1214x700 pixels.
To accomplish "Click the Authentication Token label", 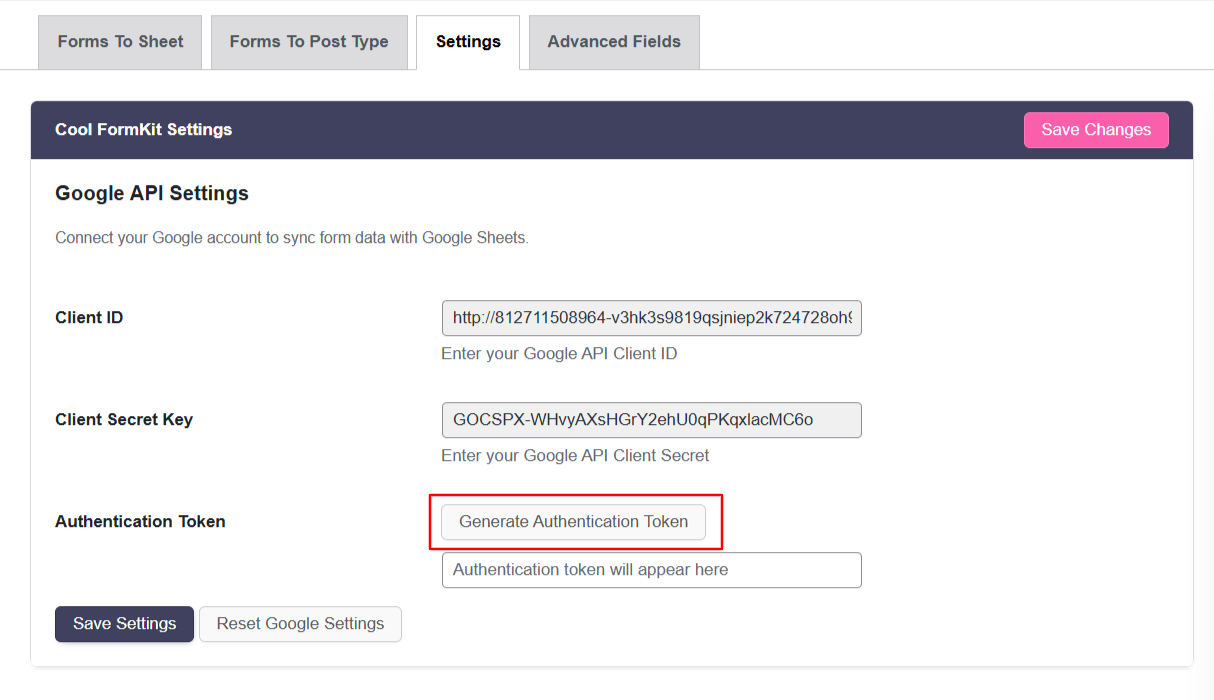I will tap(140, 522).
